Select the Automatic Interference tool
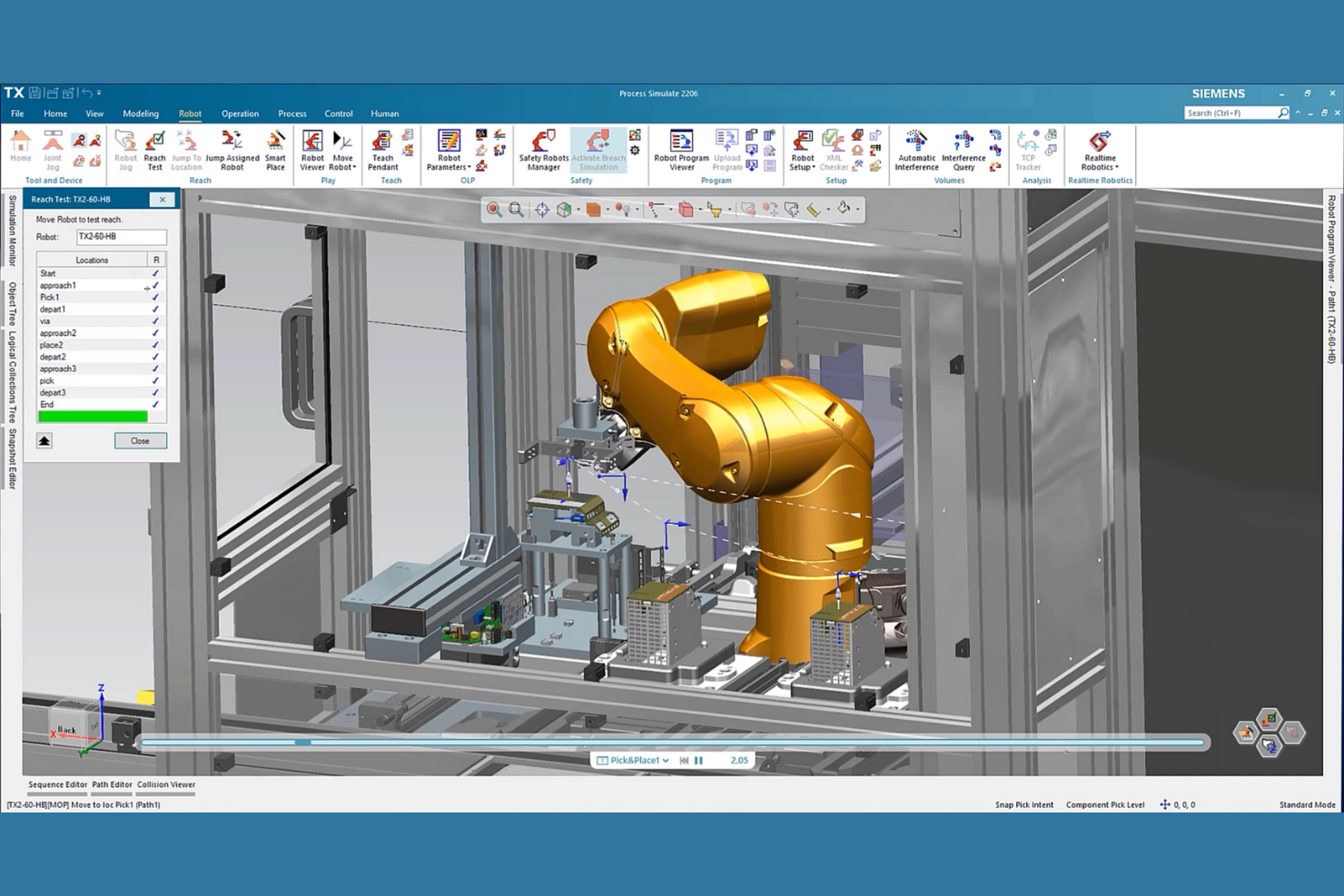1344x896 pixels. click(915, 150)
